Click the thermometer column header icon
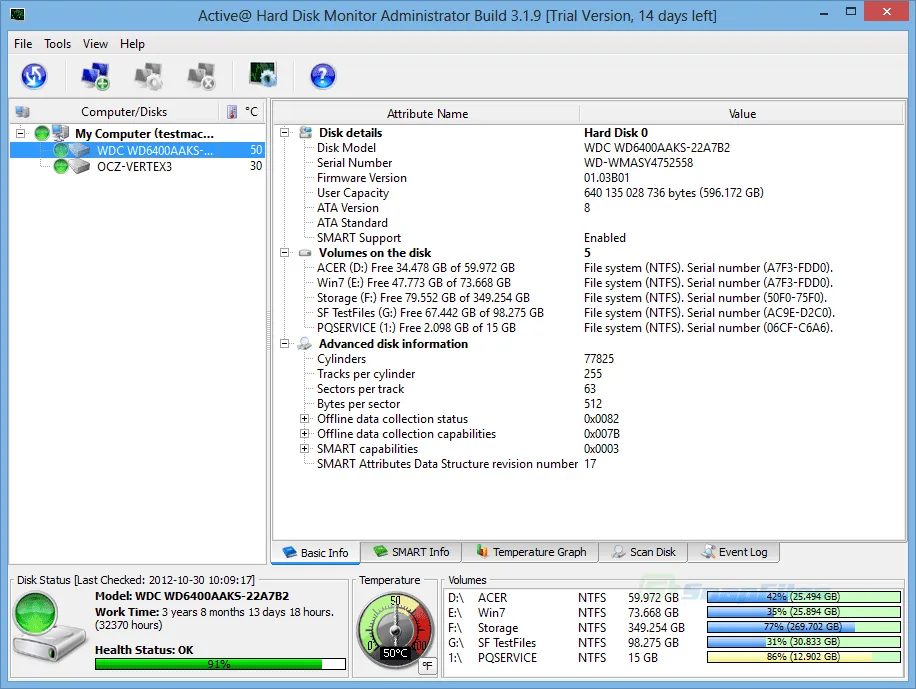The width and height of the screenshot is (916, 689). pyautogui.click(x=232, y=112)
